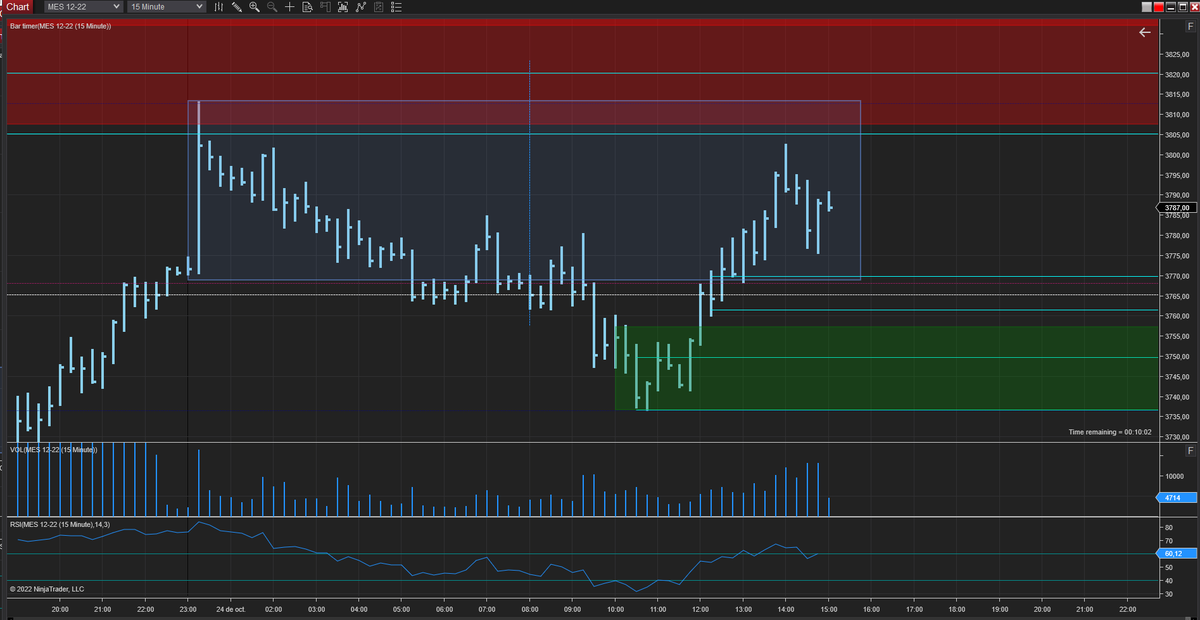Screen dimensions: 1200x620
Task: Click the zoom in magnifier icon
Action: [254, 7]
